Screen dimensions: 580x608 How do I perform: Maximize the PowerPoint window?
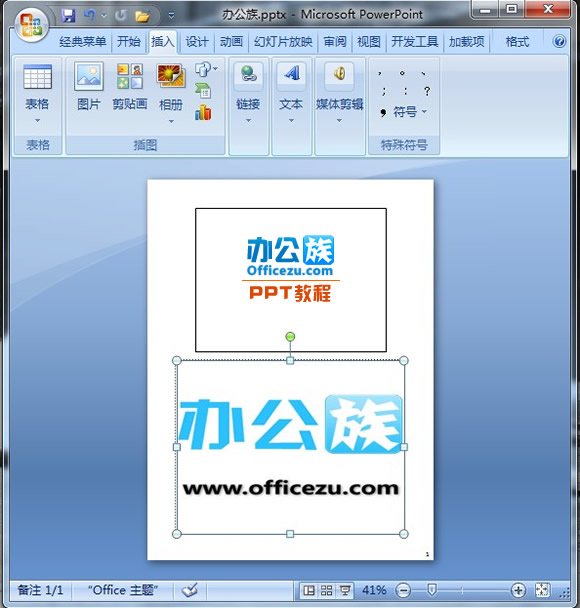(x=511, y=9)
